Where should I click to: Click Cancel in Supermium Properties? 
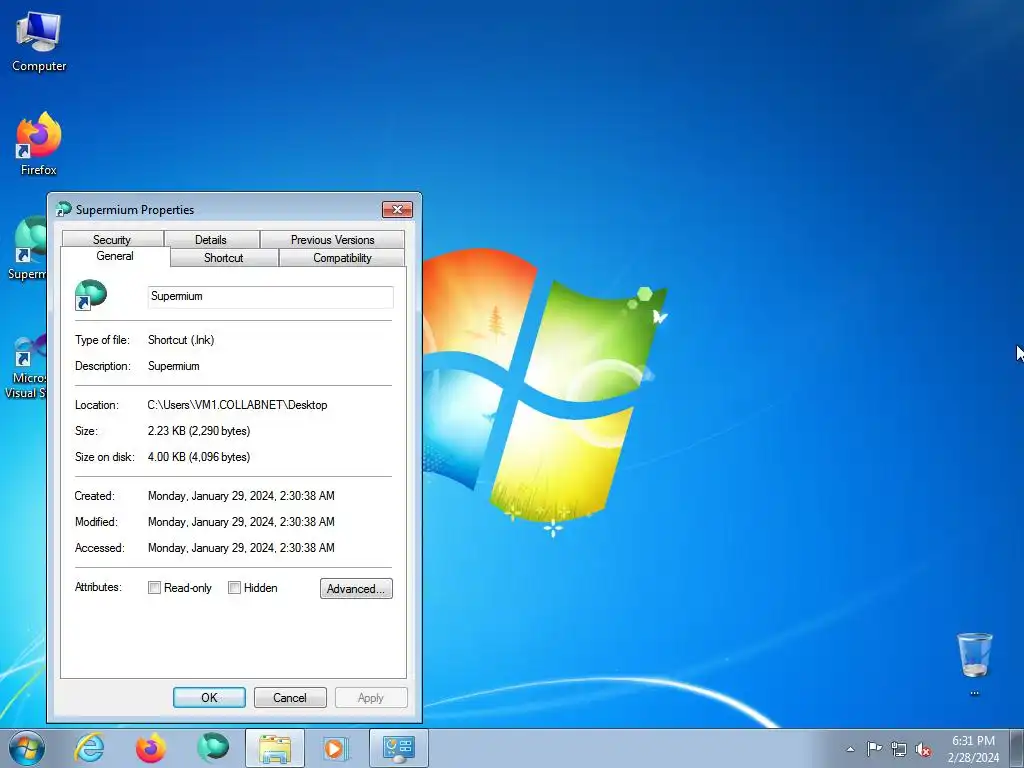tap(290, 697)
